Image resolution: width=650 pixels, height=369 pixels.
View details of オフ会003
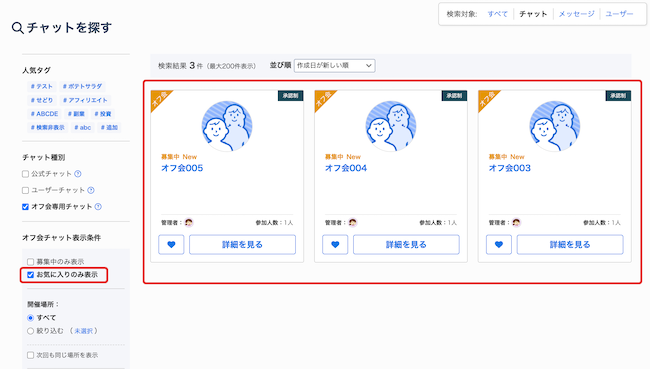(570, 245)
